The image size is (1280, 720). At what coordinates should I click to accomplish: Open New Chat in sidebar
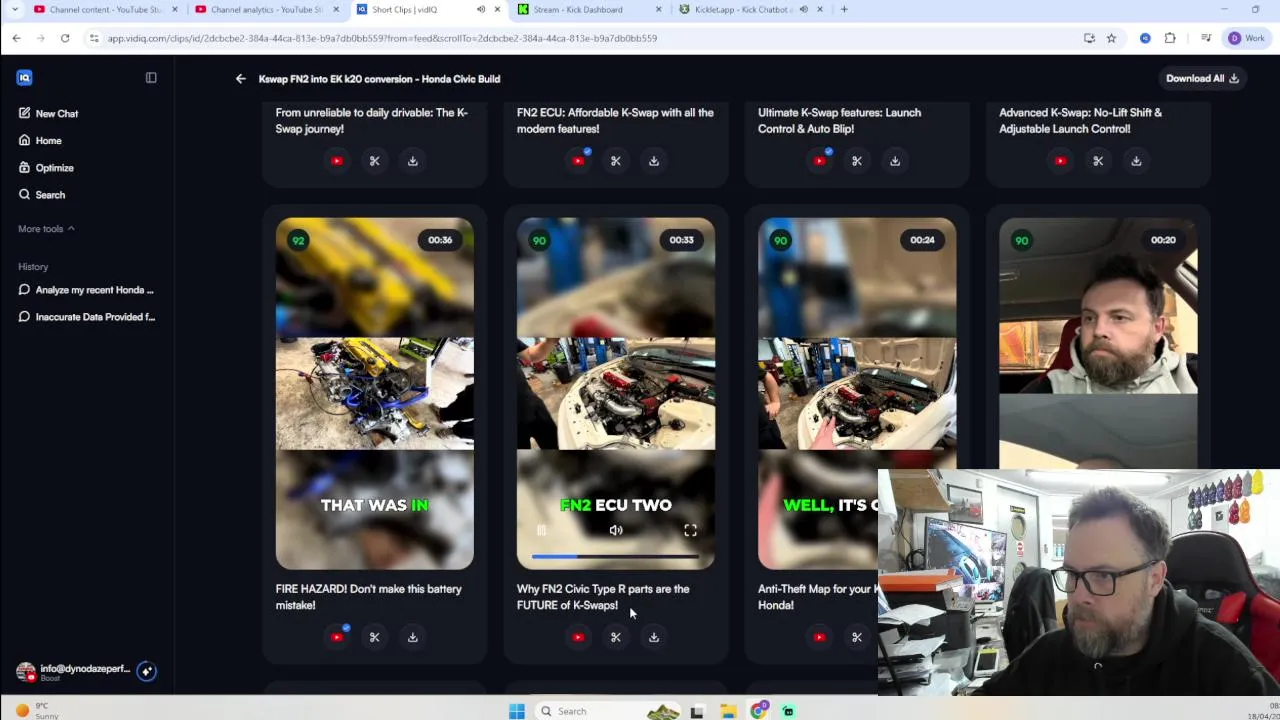(x=48, y=114)
